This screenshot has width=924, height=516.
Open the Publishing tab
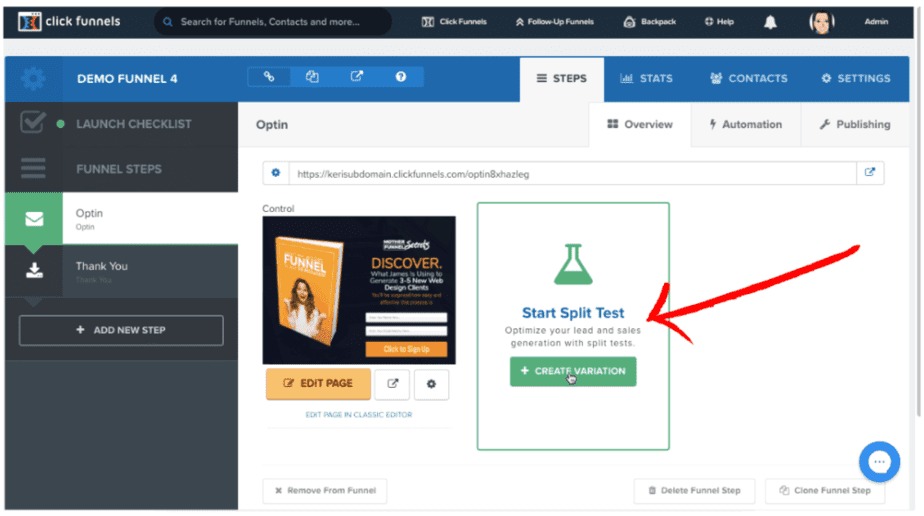tap(855, 124)
